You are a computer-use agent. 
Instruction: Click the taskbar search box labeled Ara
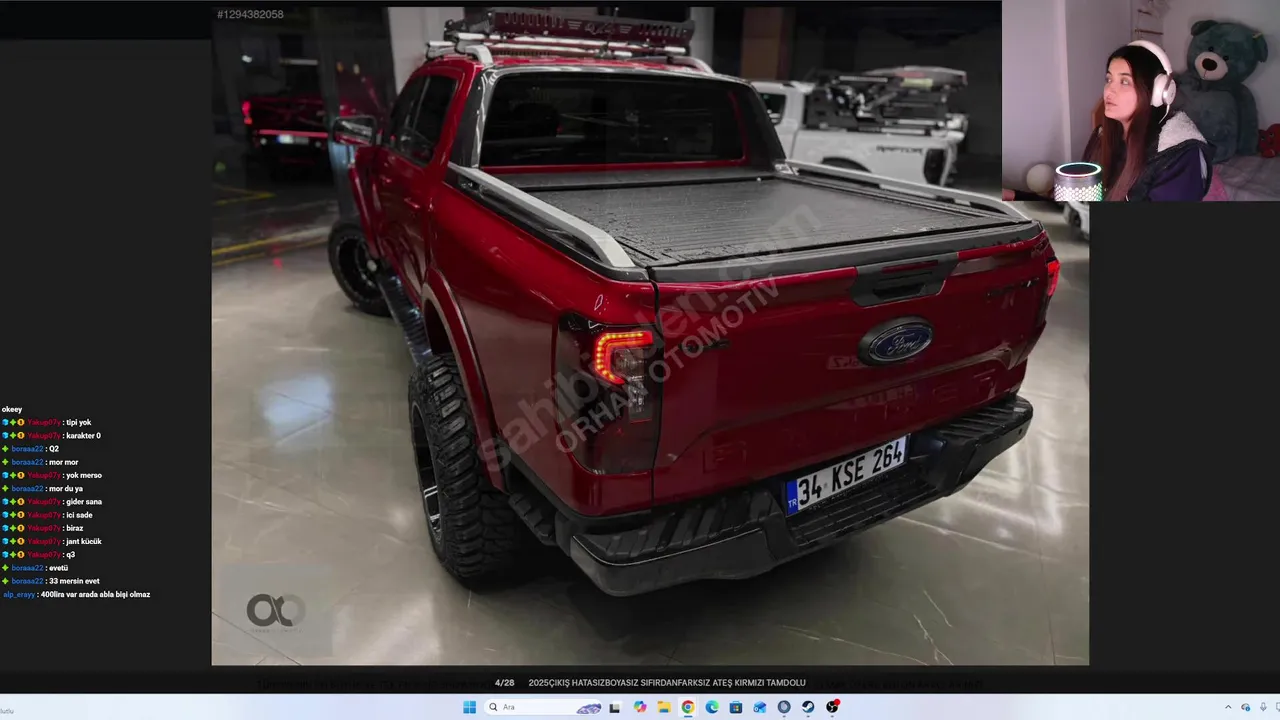pos(542,707)
